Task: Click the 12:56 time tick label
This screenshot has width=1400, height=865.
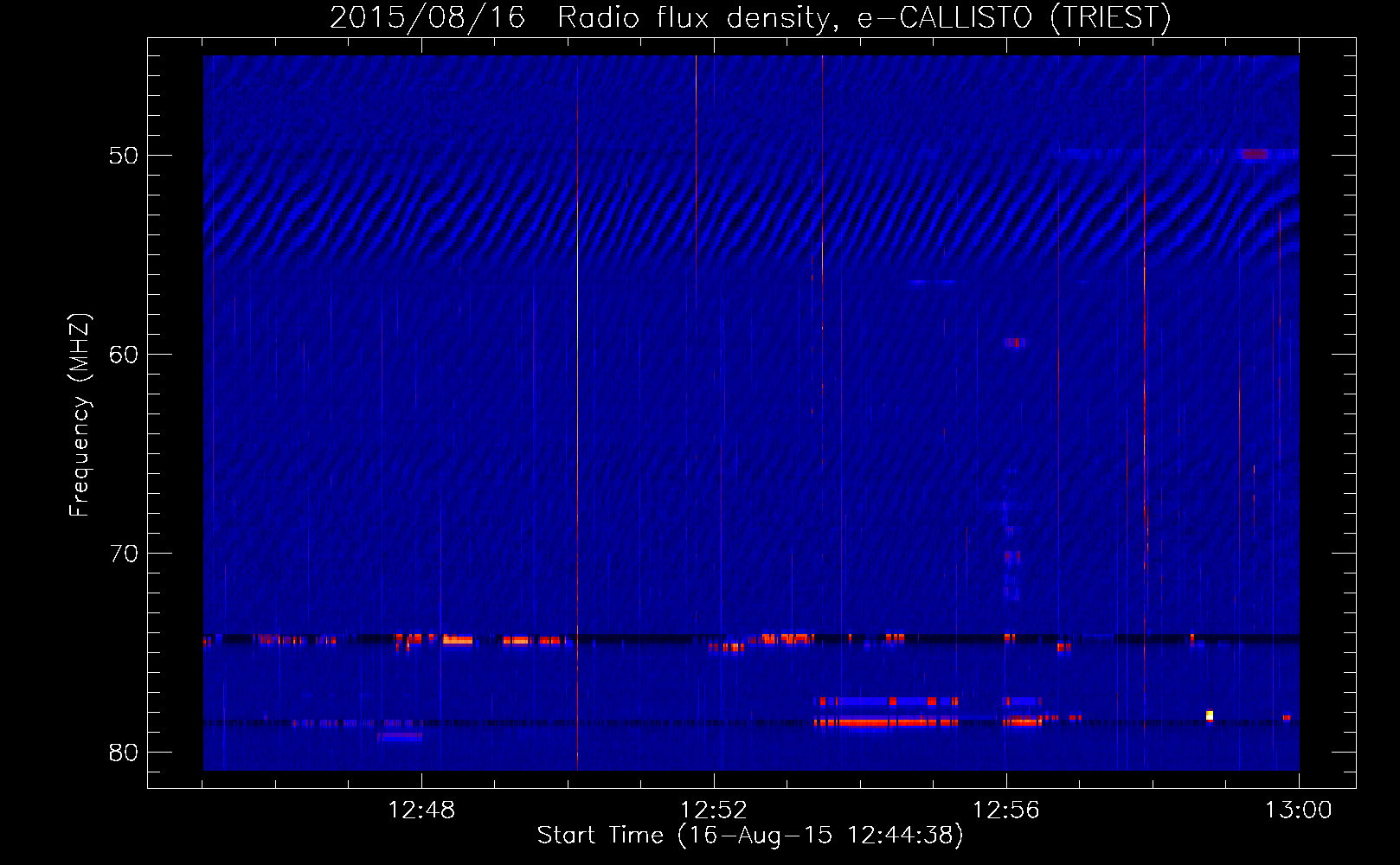Action: point(1006,811)
